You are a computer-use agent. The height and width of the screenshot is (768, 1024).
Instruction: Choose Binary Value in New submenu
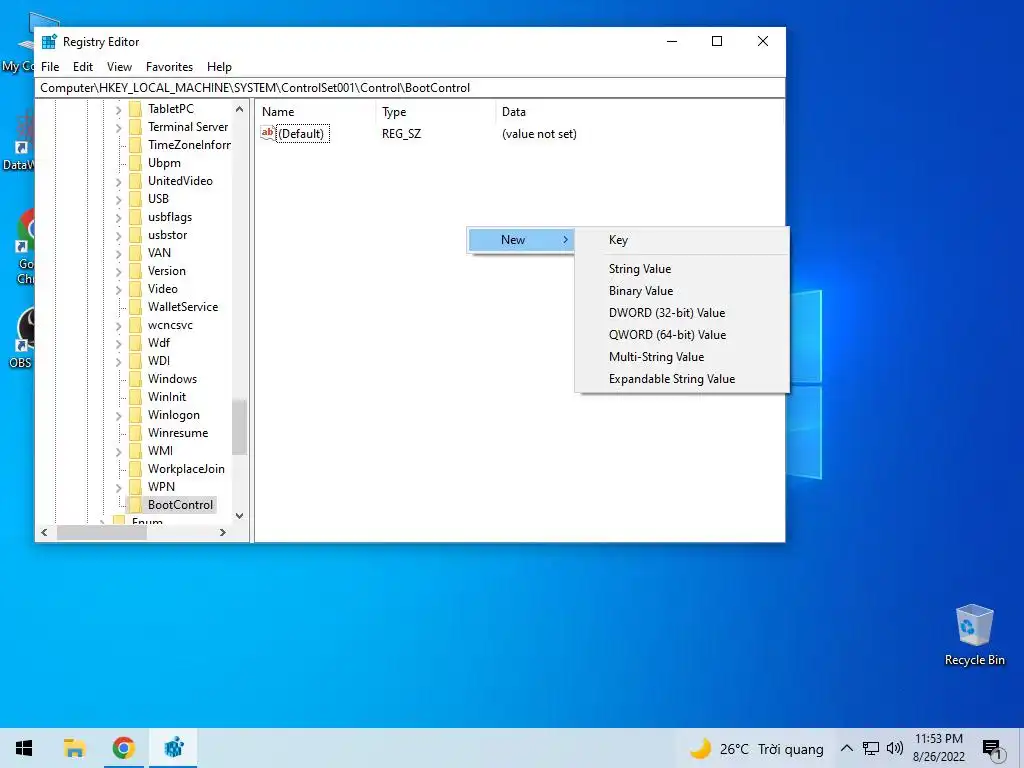(x=682, y=291)
